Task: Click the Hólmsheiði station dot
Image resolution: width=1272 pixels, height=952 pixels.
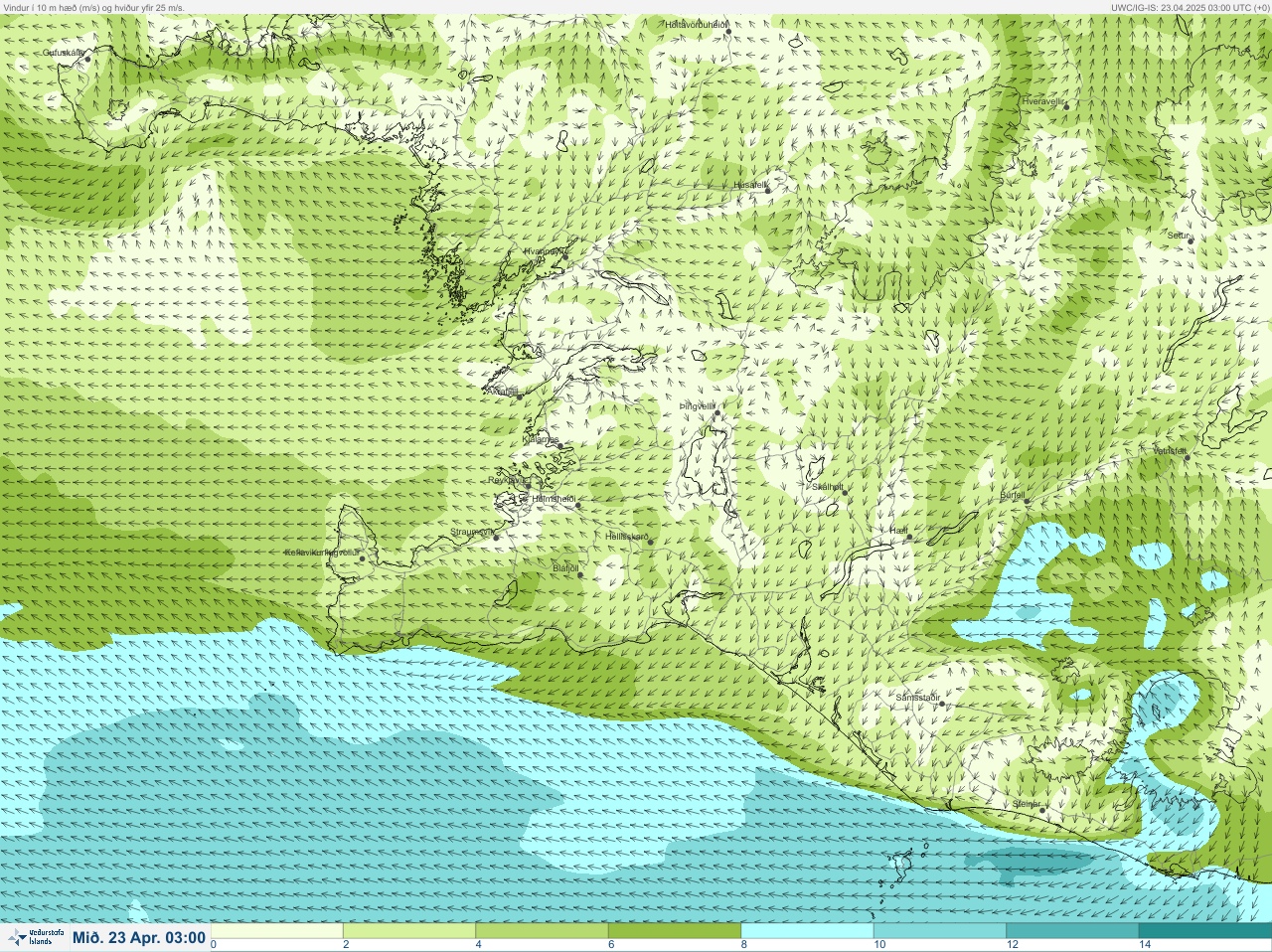Action: tap(578, 506)
